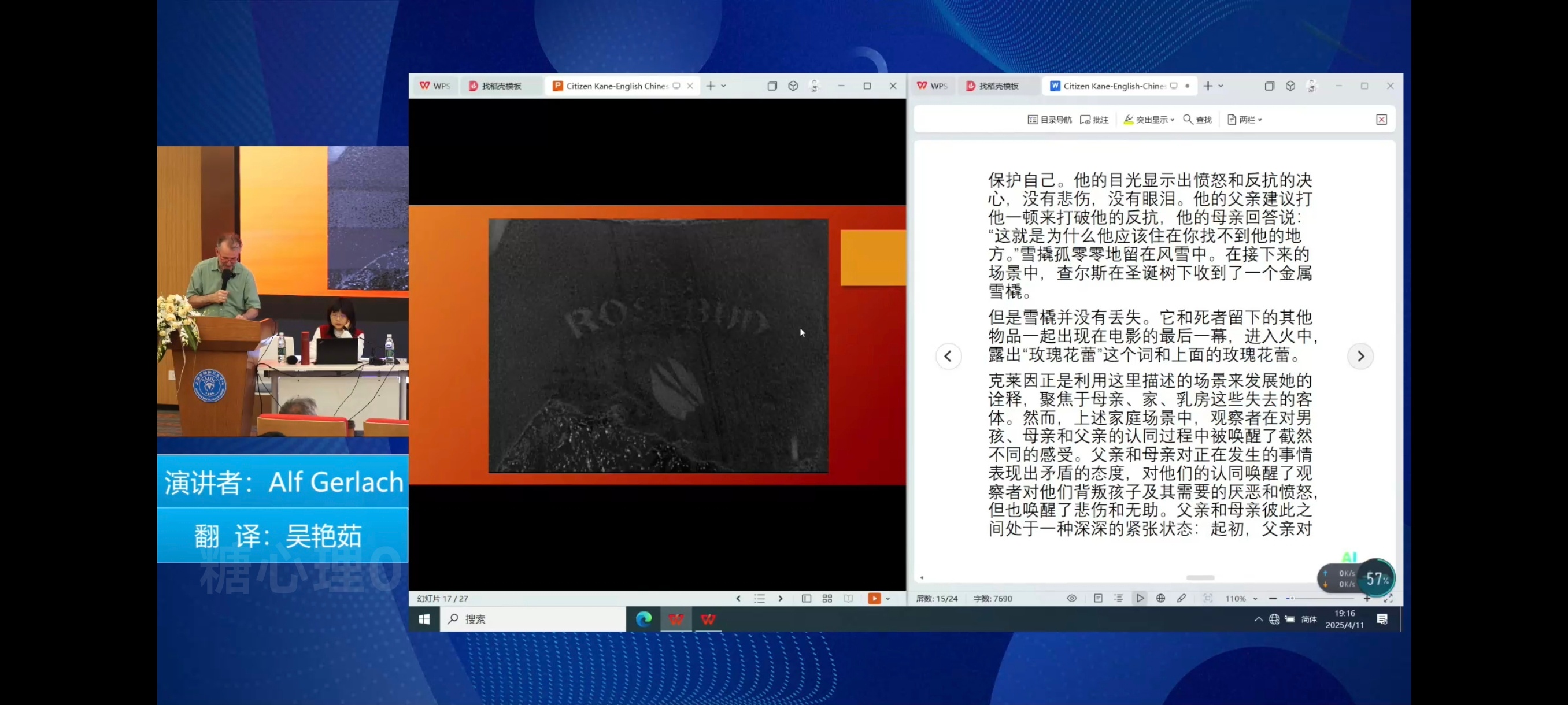Switch to slide sorter grid view

(x=827, y=599)
